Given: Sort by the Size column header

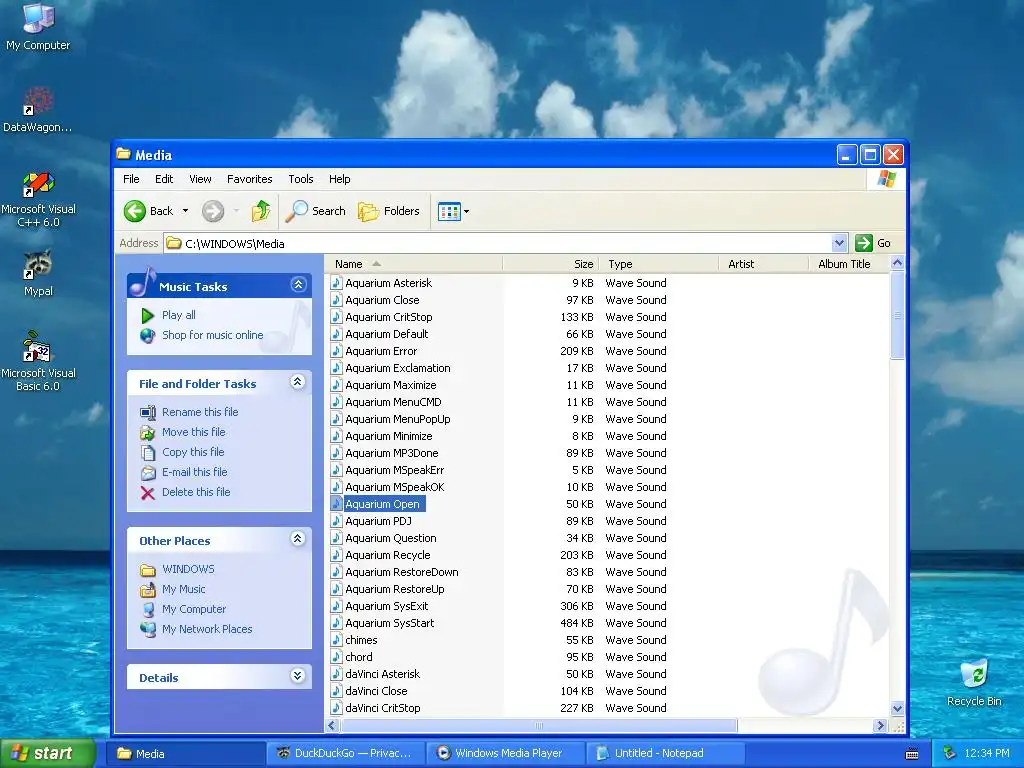Looking at the screenshot, I should click(551, 264).
